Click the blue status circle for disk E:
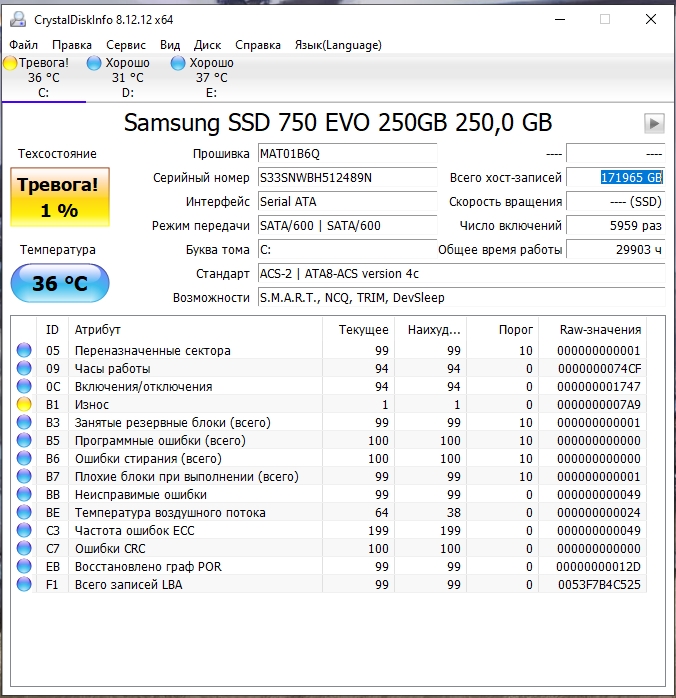 178,63
